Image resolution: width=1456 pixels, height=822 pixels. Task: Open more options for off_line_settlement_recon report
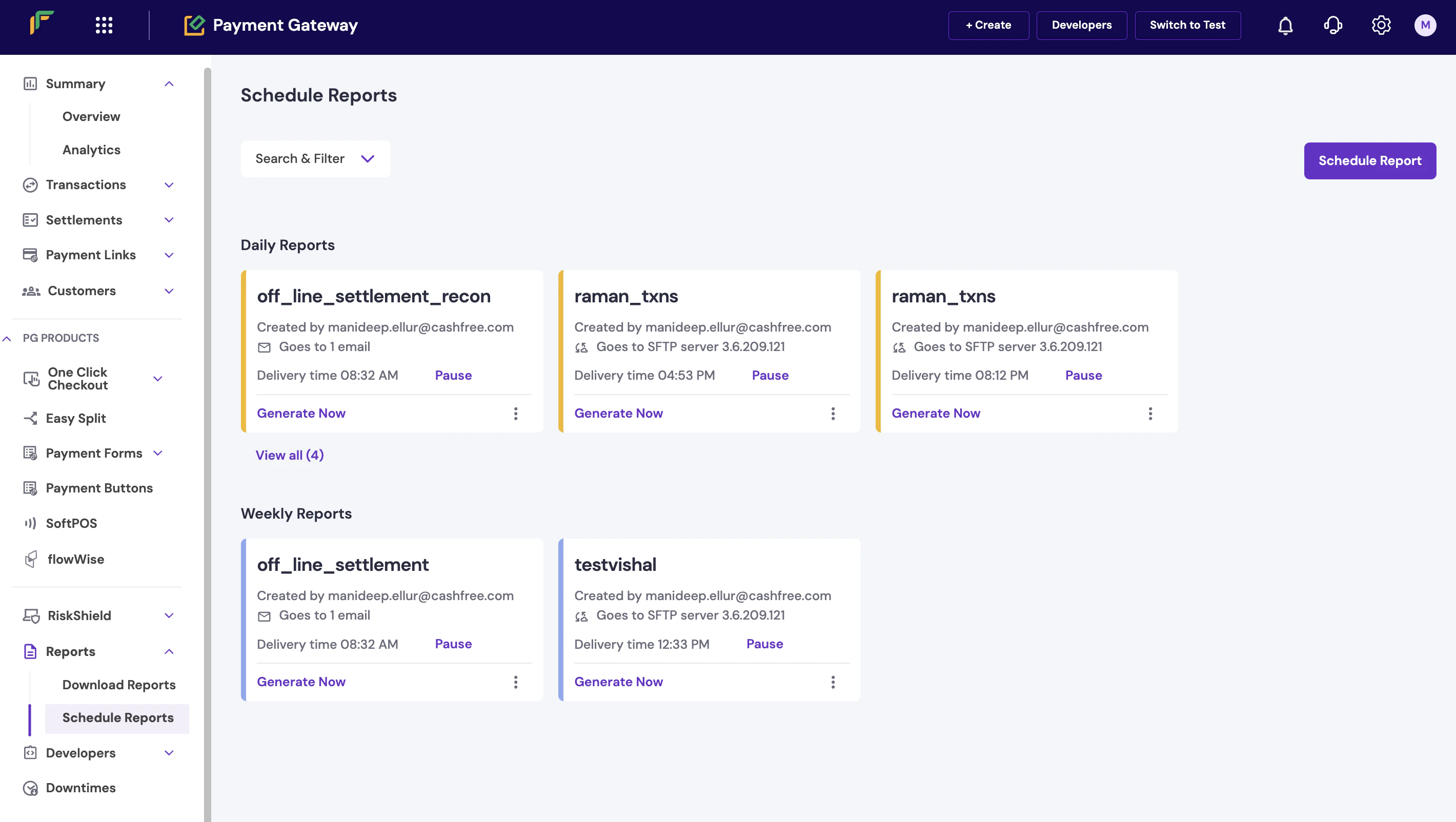point(515,414)
